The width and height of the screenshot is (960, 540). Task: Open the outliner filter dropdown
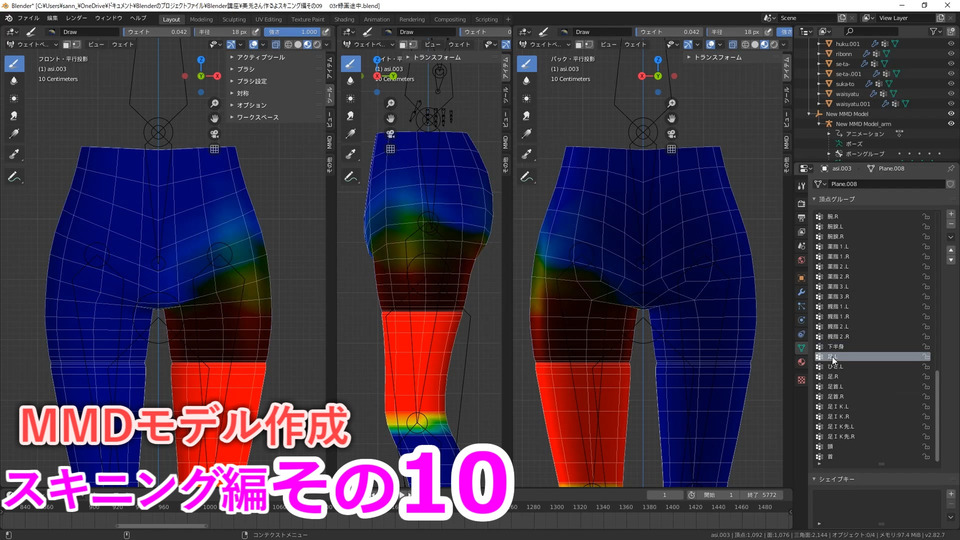click(936, 31)
